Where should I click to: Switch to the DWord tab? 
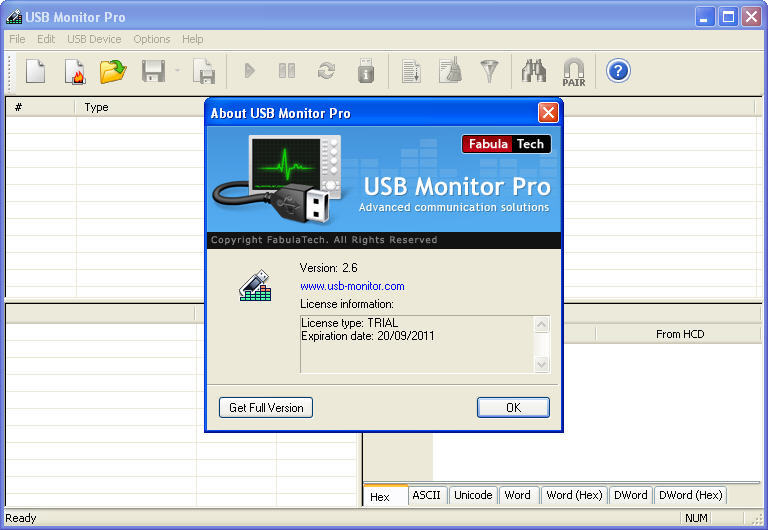click(x=630, y=495)
